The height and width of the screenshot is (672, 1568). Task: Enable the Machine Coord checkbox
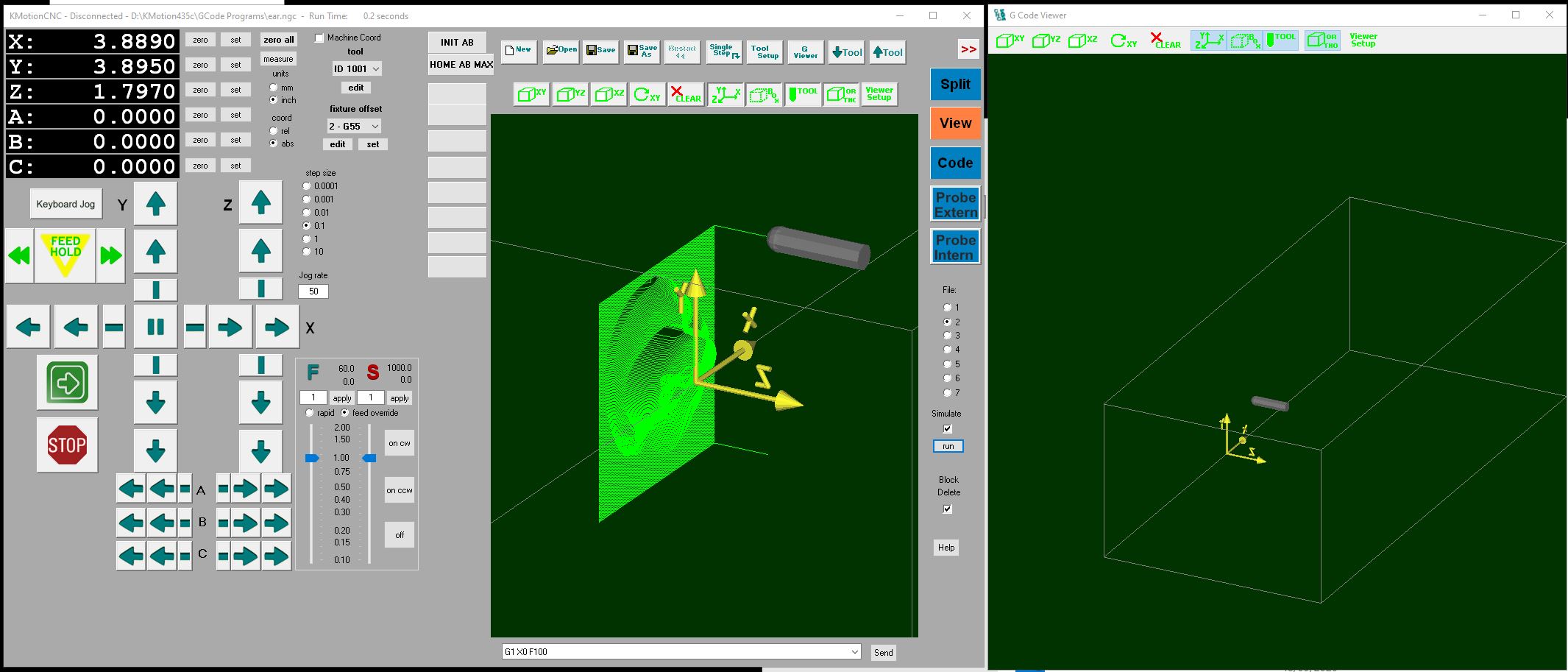tap(319, 38)
